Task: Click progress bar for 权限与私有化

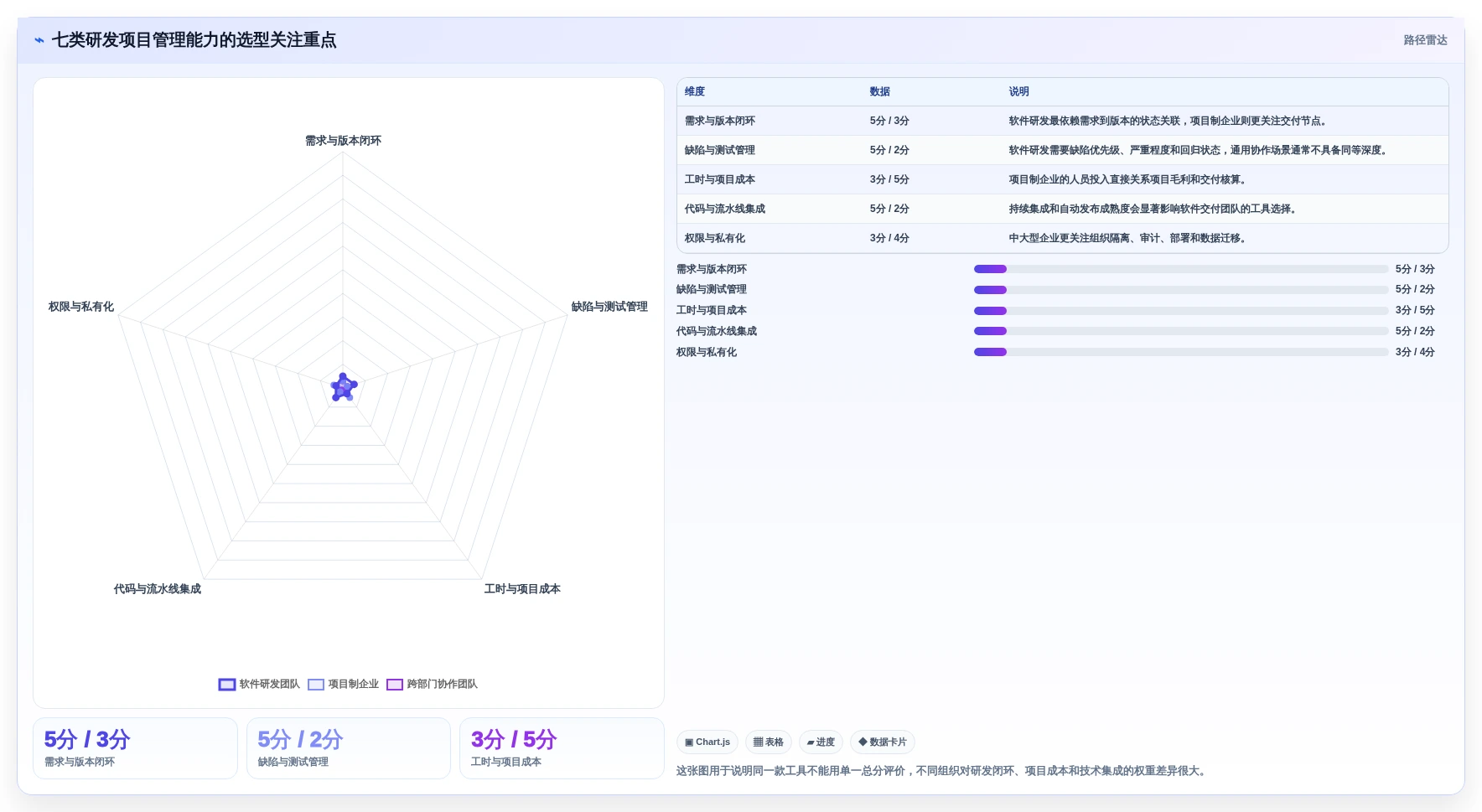Action: 1181,352
